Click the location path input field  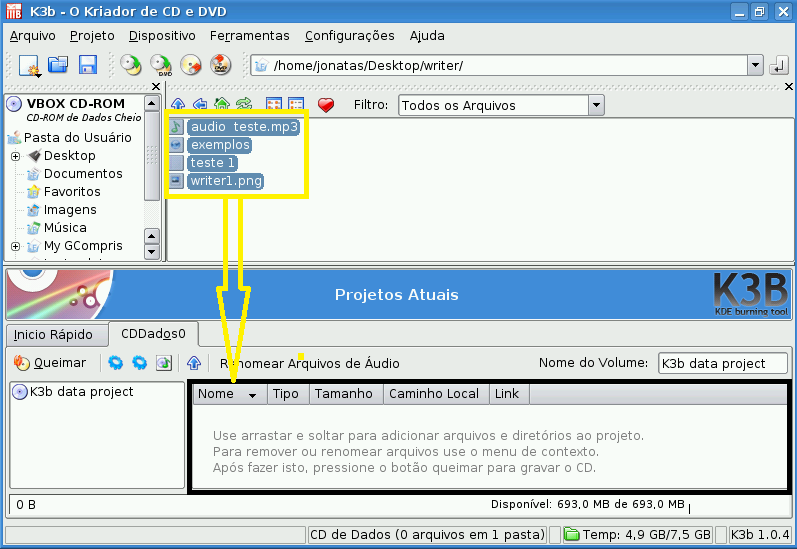[498, 66]
